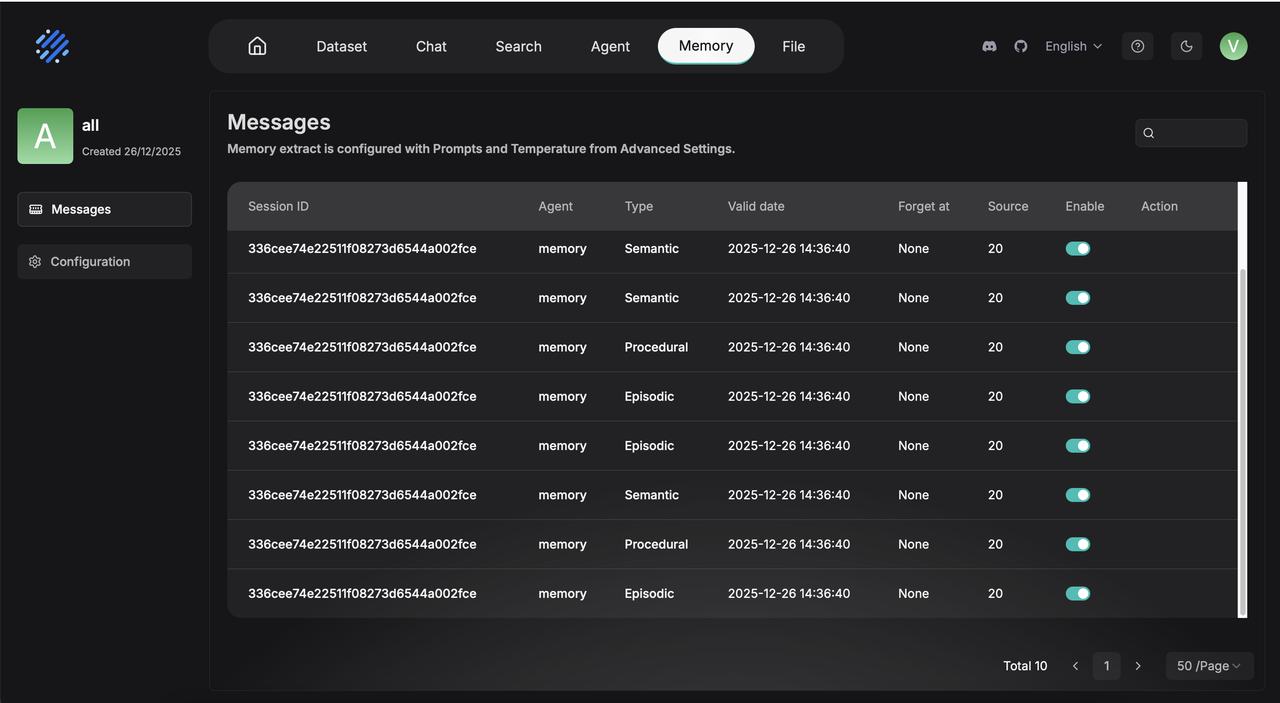
Task: Go to next page chevron
Action: click(1137, 666)
